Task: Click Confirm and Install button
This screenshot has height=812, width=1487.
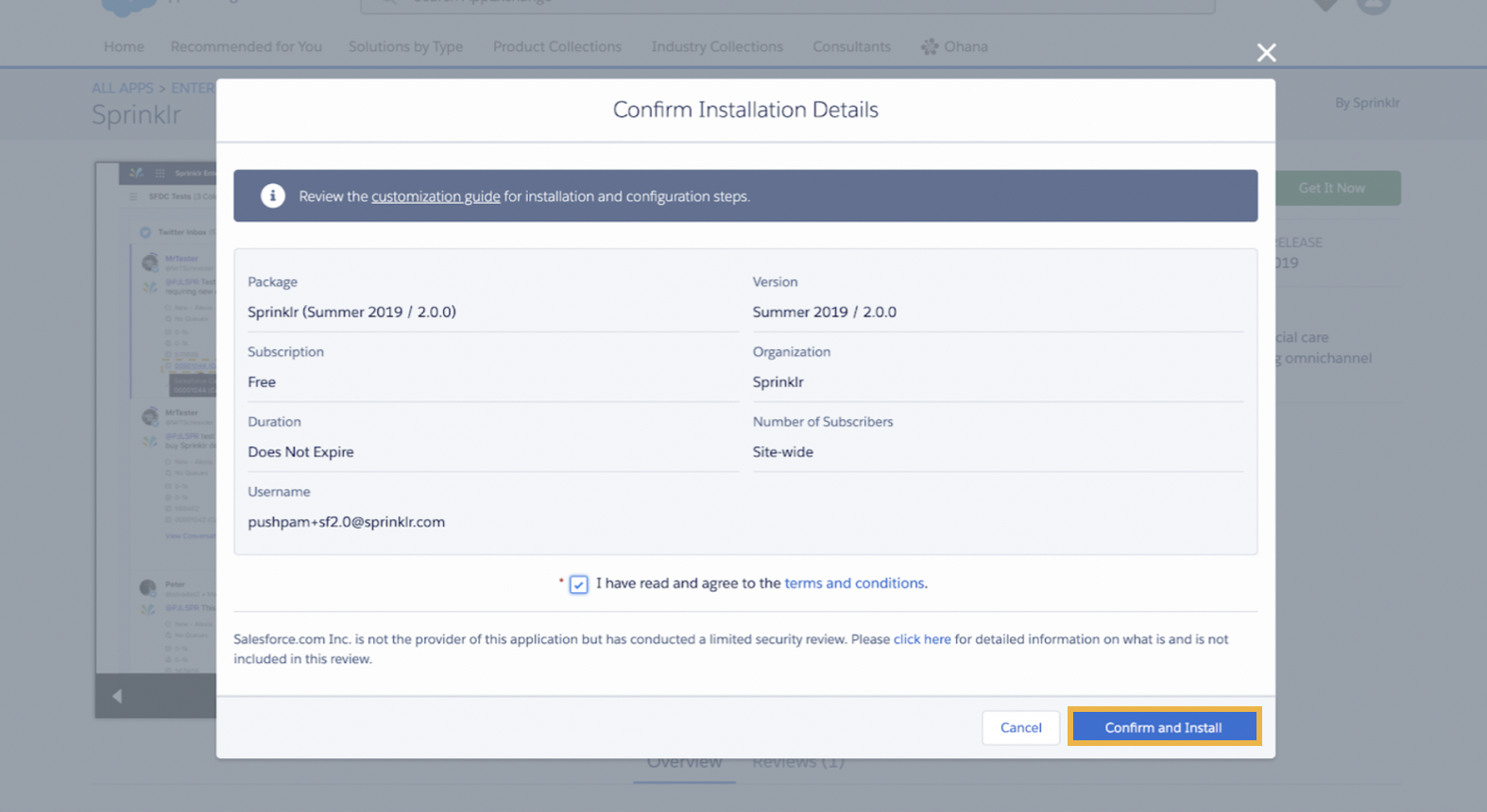Action: [1164, 727]
